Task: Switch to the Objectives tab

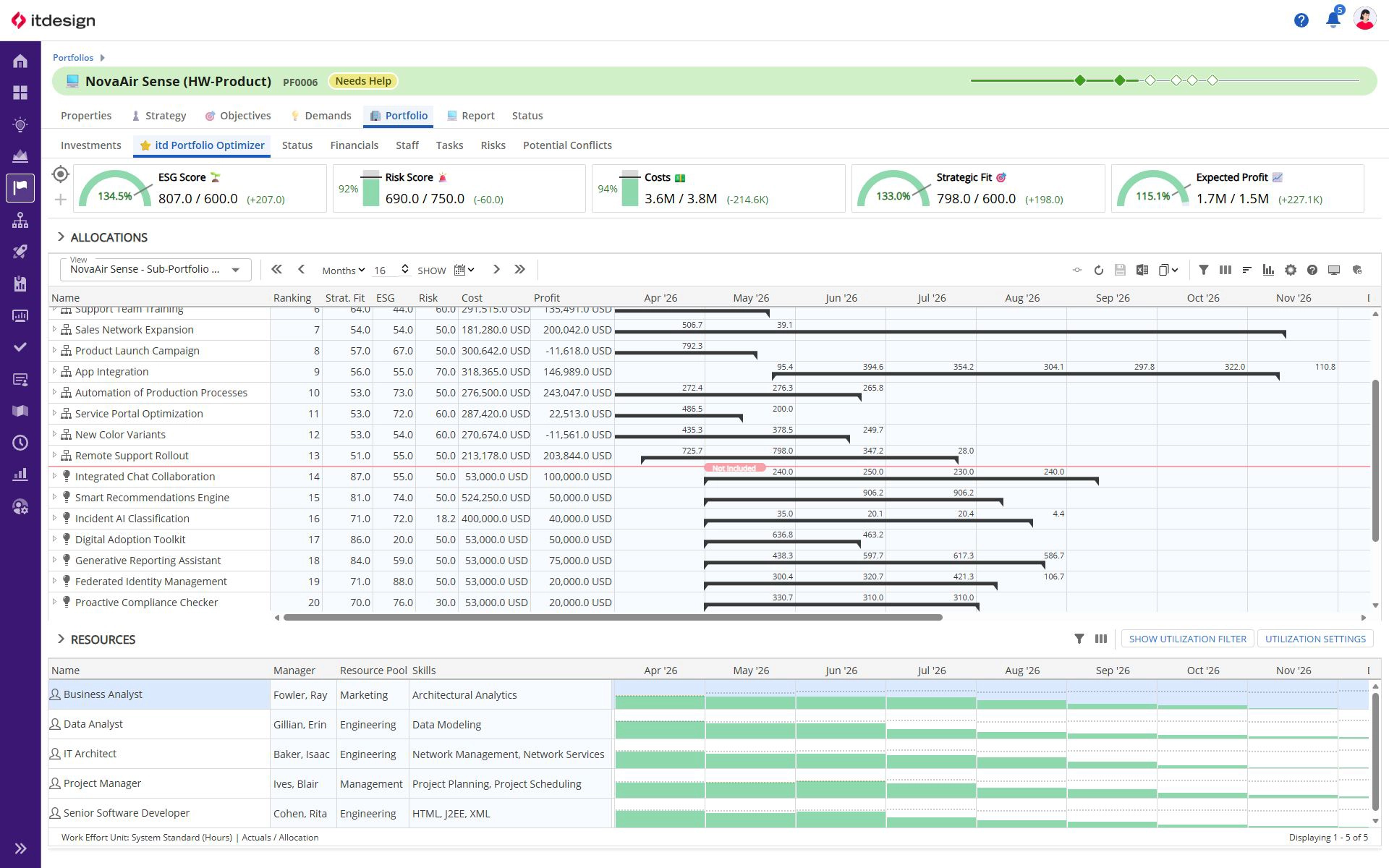Action: (238, 116)
